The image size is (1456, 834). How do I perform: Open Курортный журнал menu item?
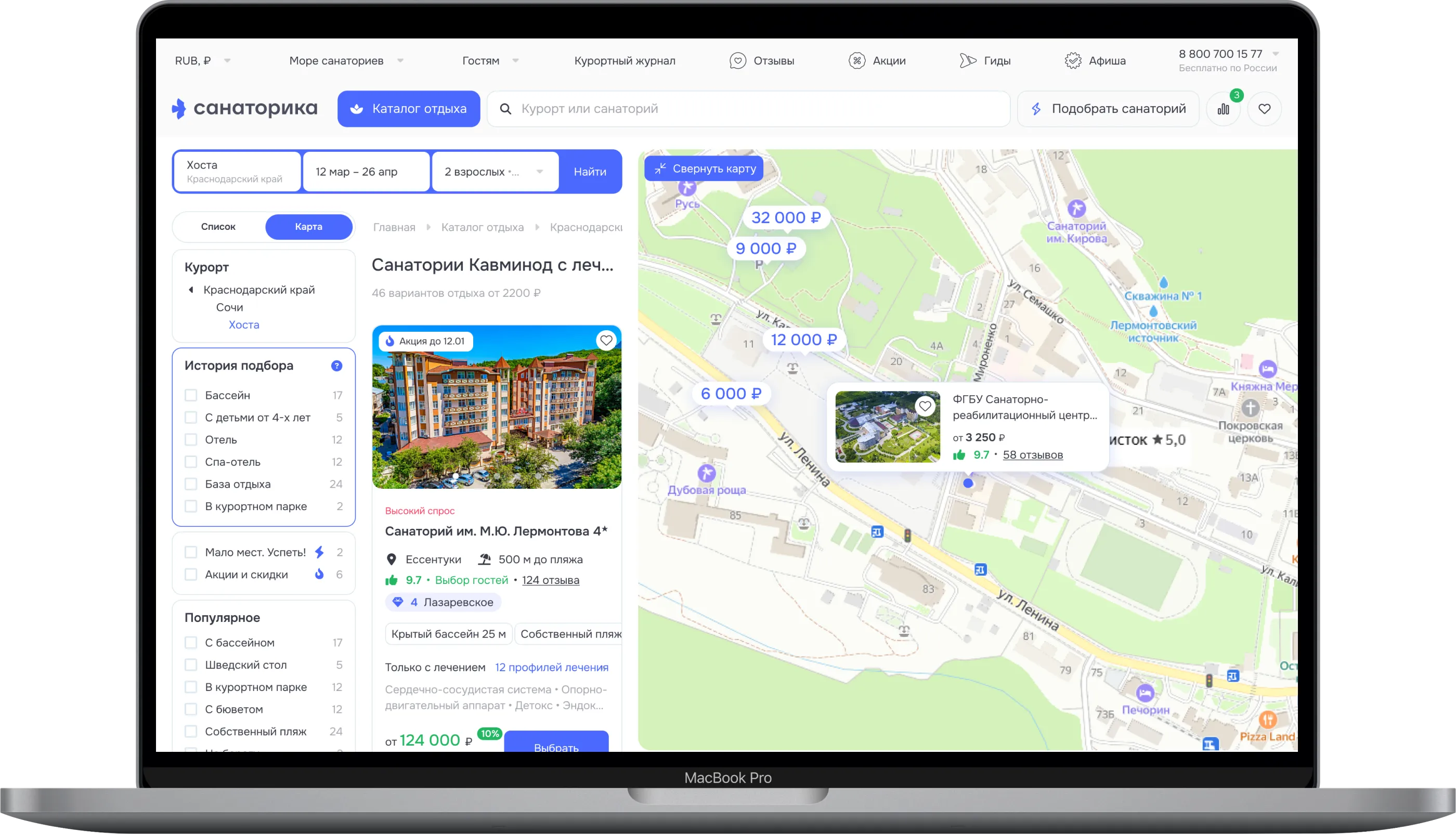pyautogui.click(x=625, y=61)
